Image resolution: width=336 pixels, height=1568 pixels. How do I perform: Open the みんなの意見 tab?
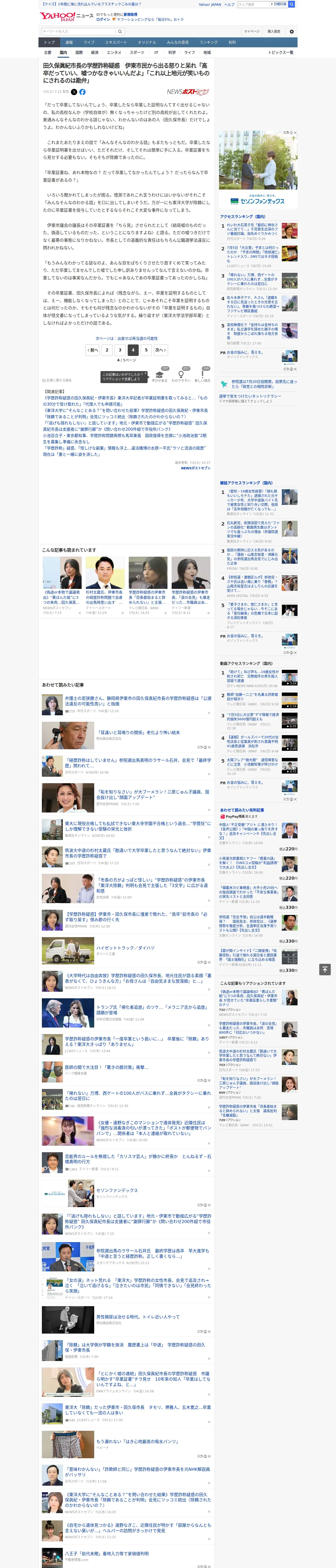coord(177,43)
